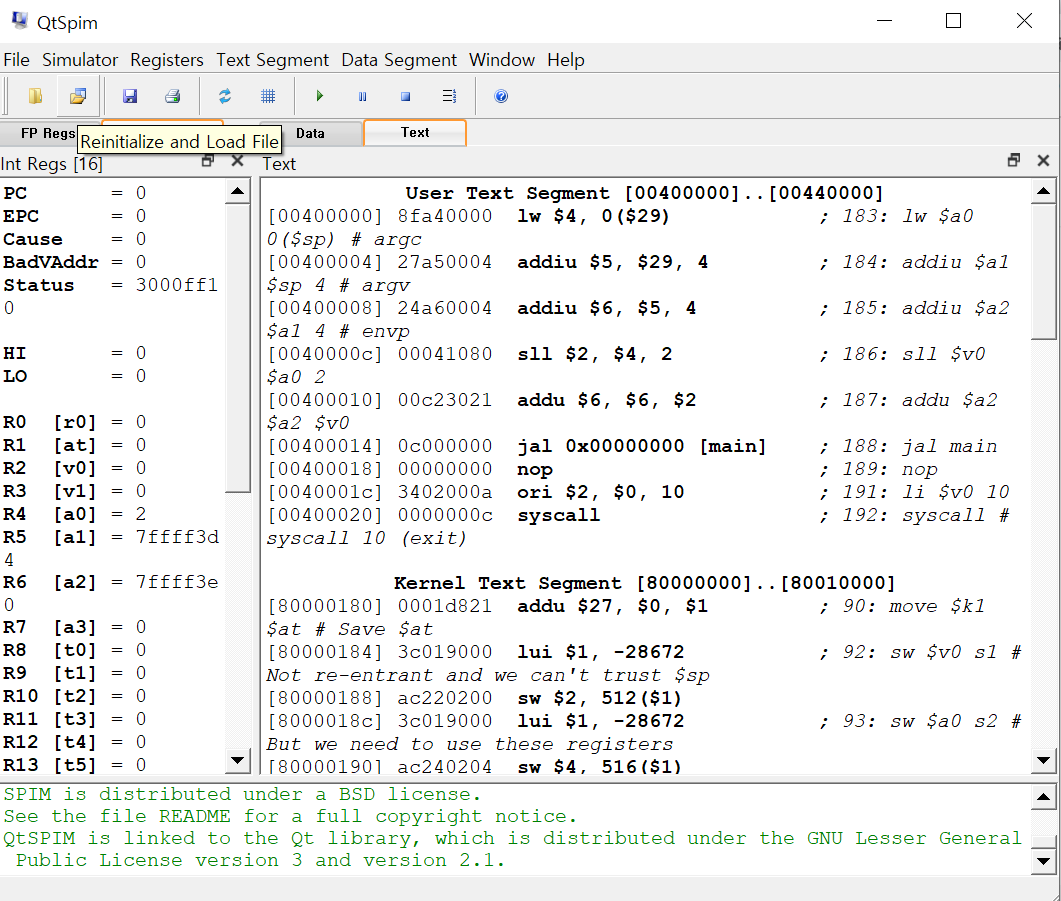Click the syscall instruction at [00400020]

coord(637,527)
